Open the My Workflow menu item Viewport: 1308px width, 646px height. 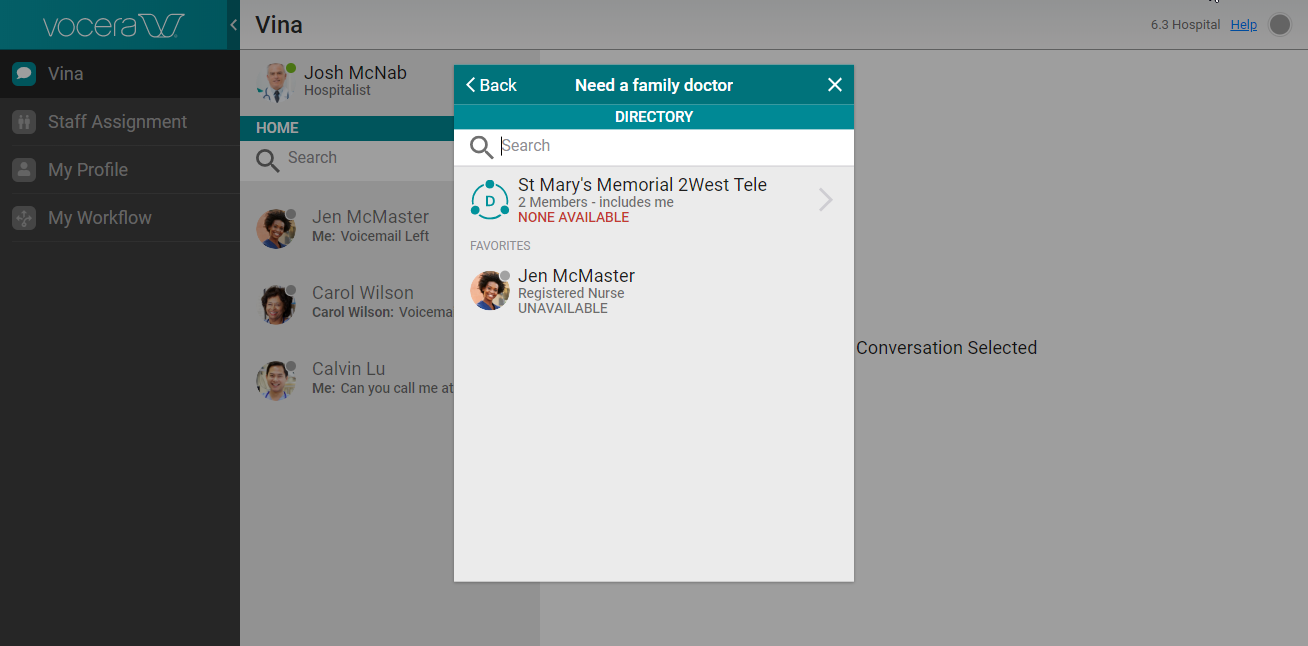[100, 218]
